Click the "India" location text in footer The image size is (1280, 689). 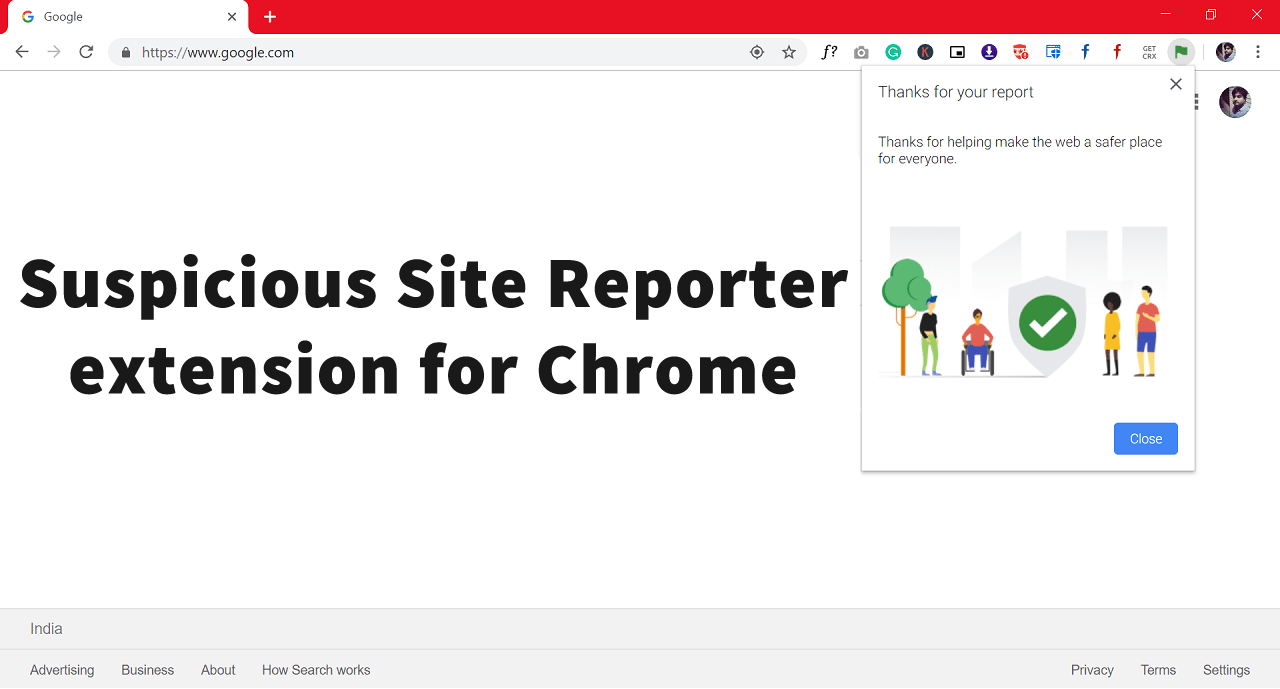[46, 629]
